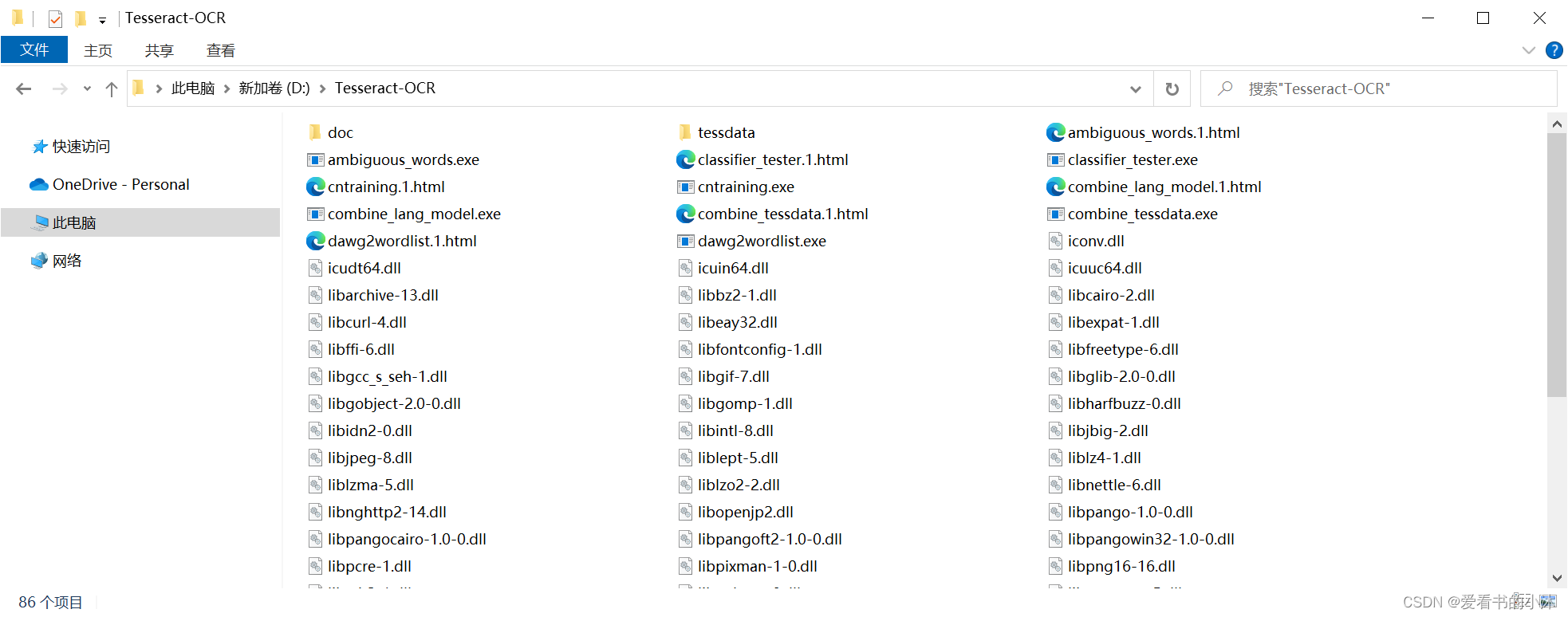The height and width of the screenshot is (617, 1568).
Task: Click the exe icon of cntraining.exe
Action: pos(686,187)
